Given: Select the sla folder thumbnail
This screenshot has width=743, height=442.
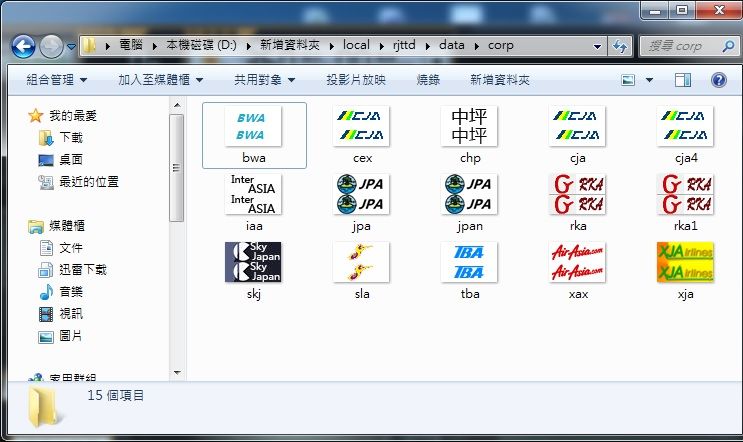Looking at the screenshot, I should click(362, 262).
